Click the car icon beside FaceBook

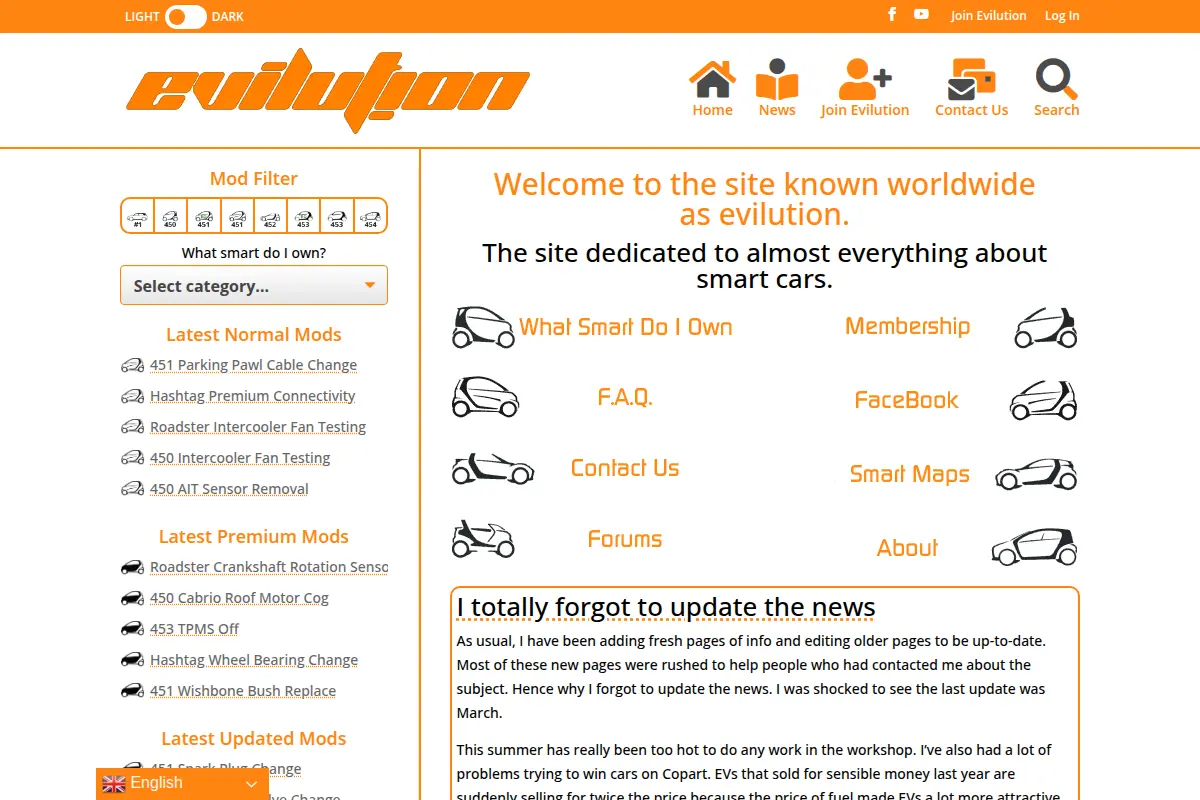pyautogui.click(x=1044, y=400)
